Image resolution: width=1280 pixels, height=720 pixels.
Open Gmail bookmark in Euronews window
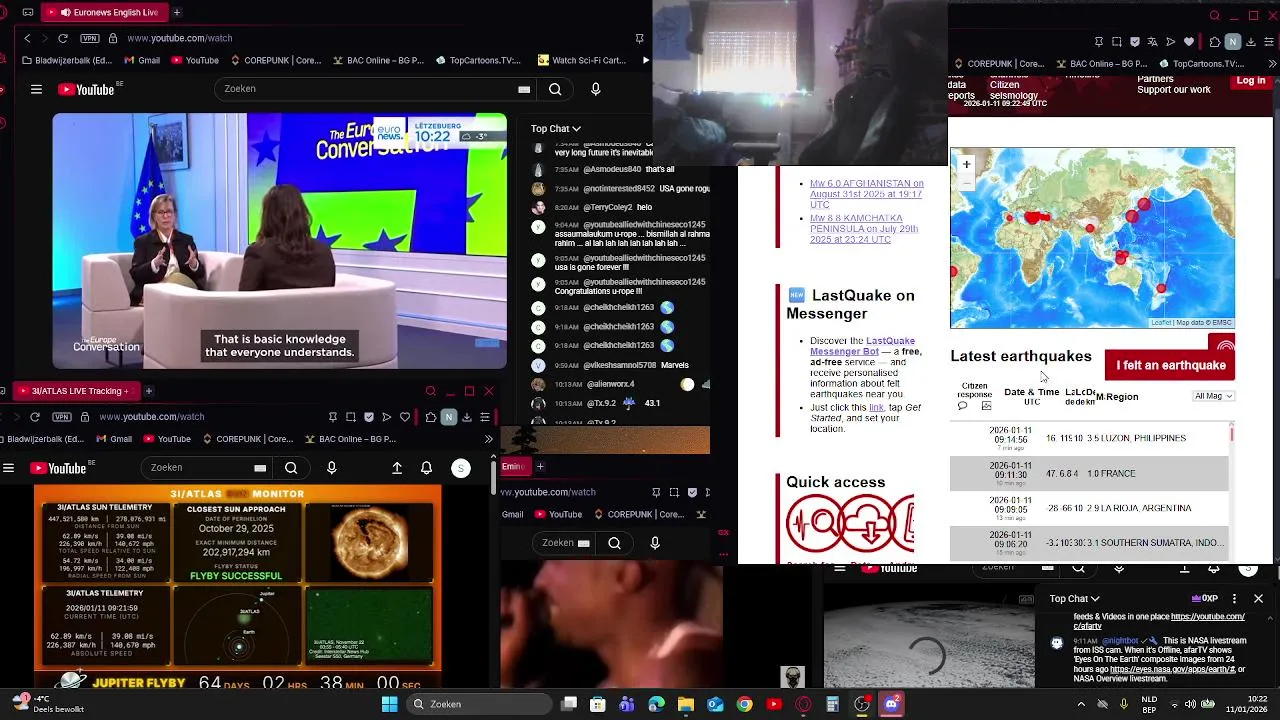[141, 60]
